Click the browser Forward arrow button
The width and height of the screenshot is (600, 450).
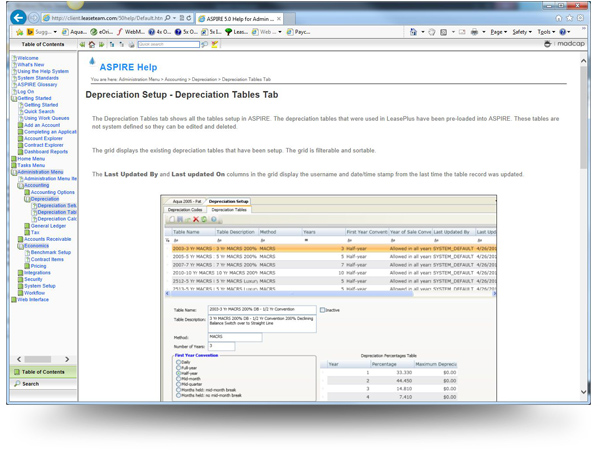coord(34,18)
